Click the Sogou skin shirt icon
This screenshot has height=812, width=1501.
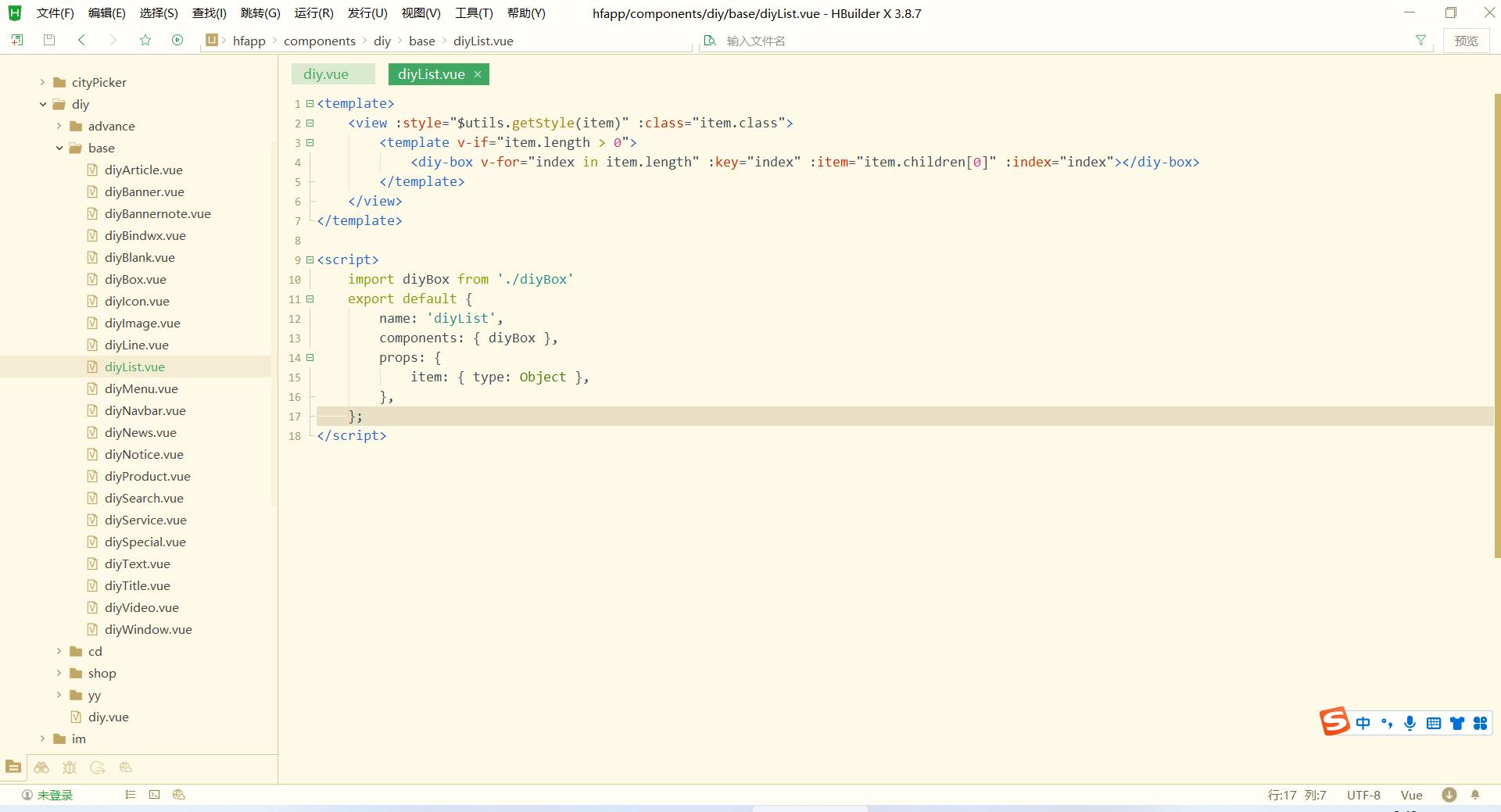pyautogui.click(x=1456, y=723)
